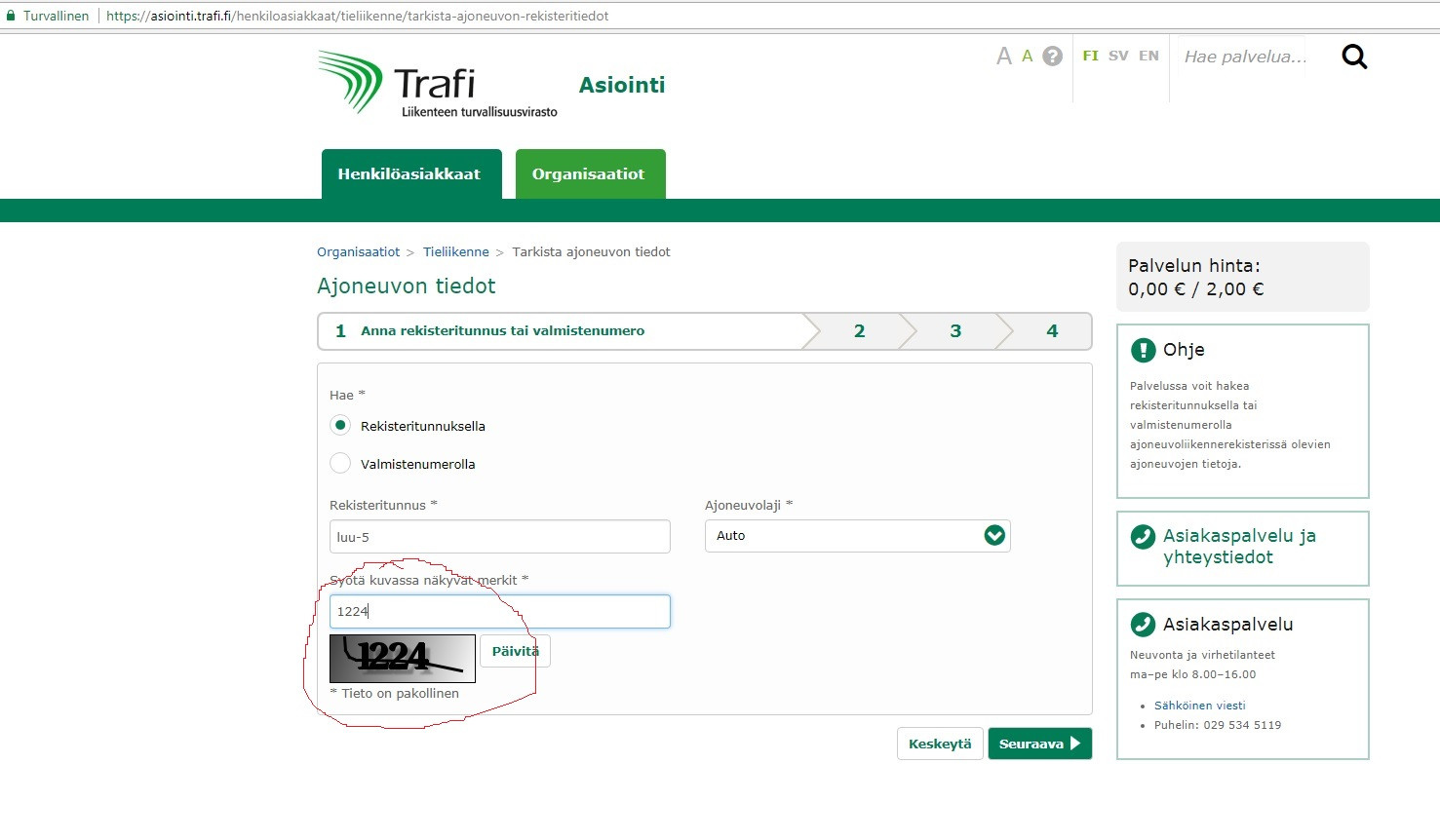The height and width of the screenshot is (840, 1440).
Task: Open the help question mark icon
Action: pos(1052,57)
